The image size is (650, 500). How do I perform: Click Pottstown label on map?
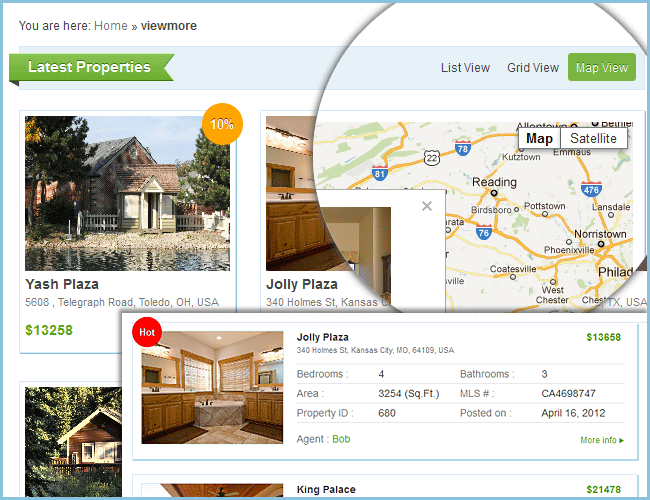coord(544,206)
